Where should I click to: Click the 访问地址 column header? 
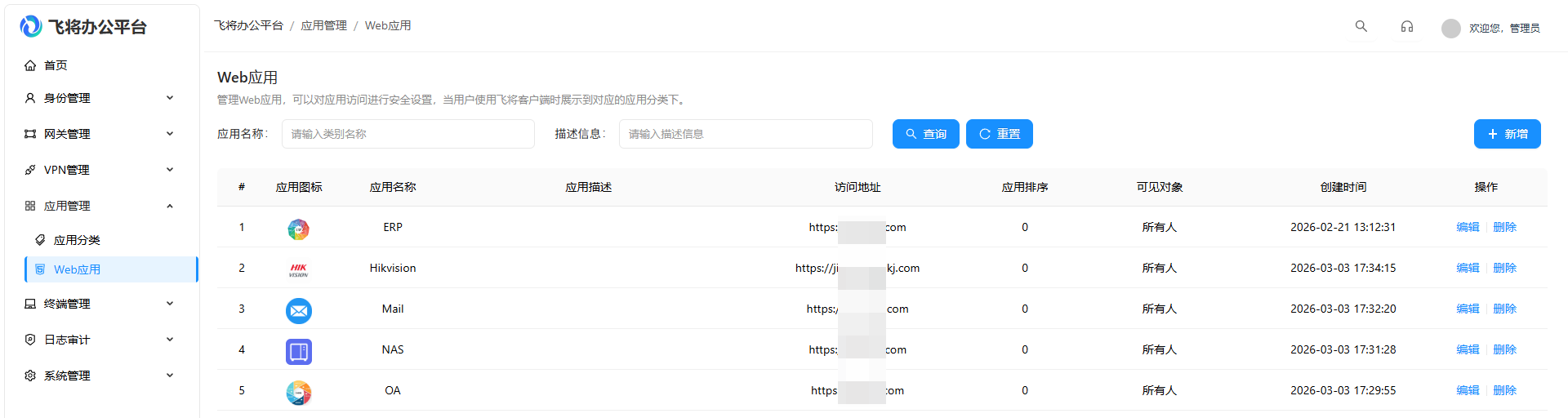(x=857, y=187)
